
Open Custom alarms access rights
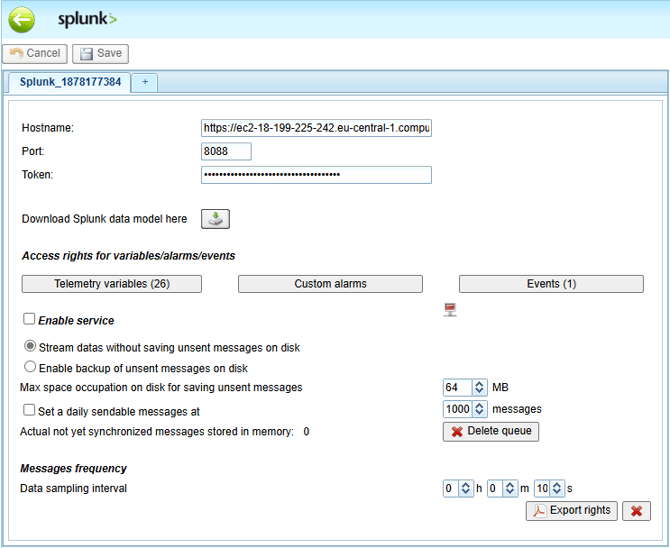pyautogui.click(x=330, y=284)
